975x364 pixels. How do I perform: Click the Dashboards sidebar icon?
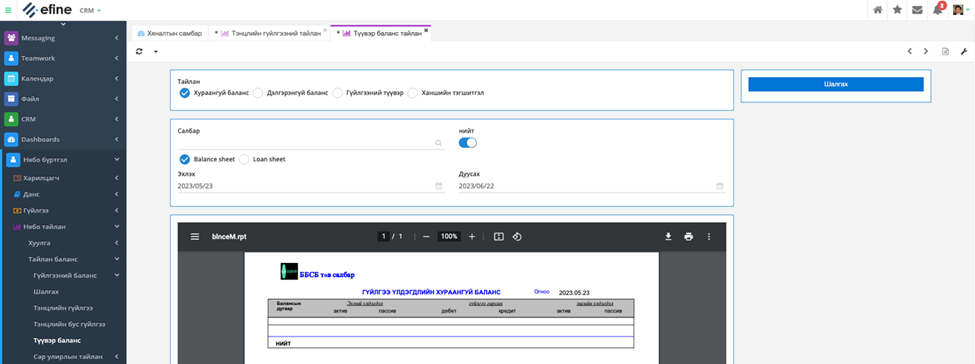point(11,139)
